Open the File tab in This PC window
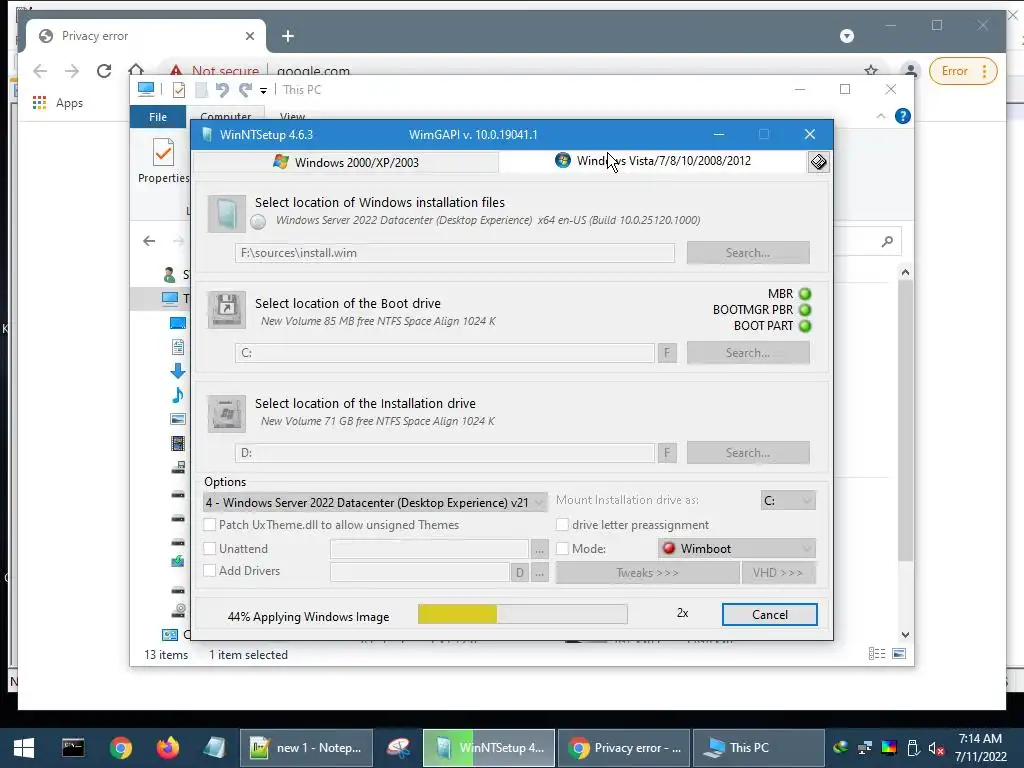This screenshot has width=1024, height=768. [157, 117]
